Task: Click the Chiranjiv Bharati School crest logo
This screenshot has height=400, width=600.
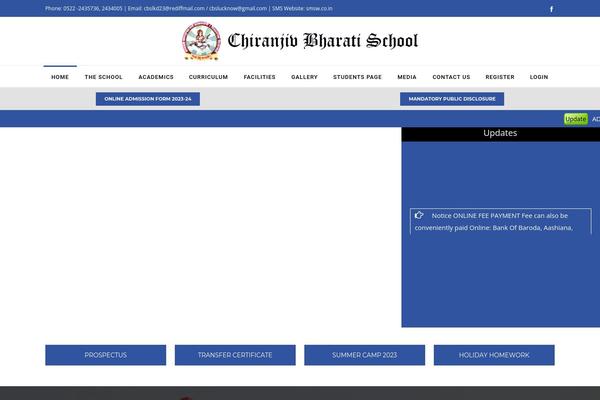Action: (201, 41)
